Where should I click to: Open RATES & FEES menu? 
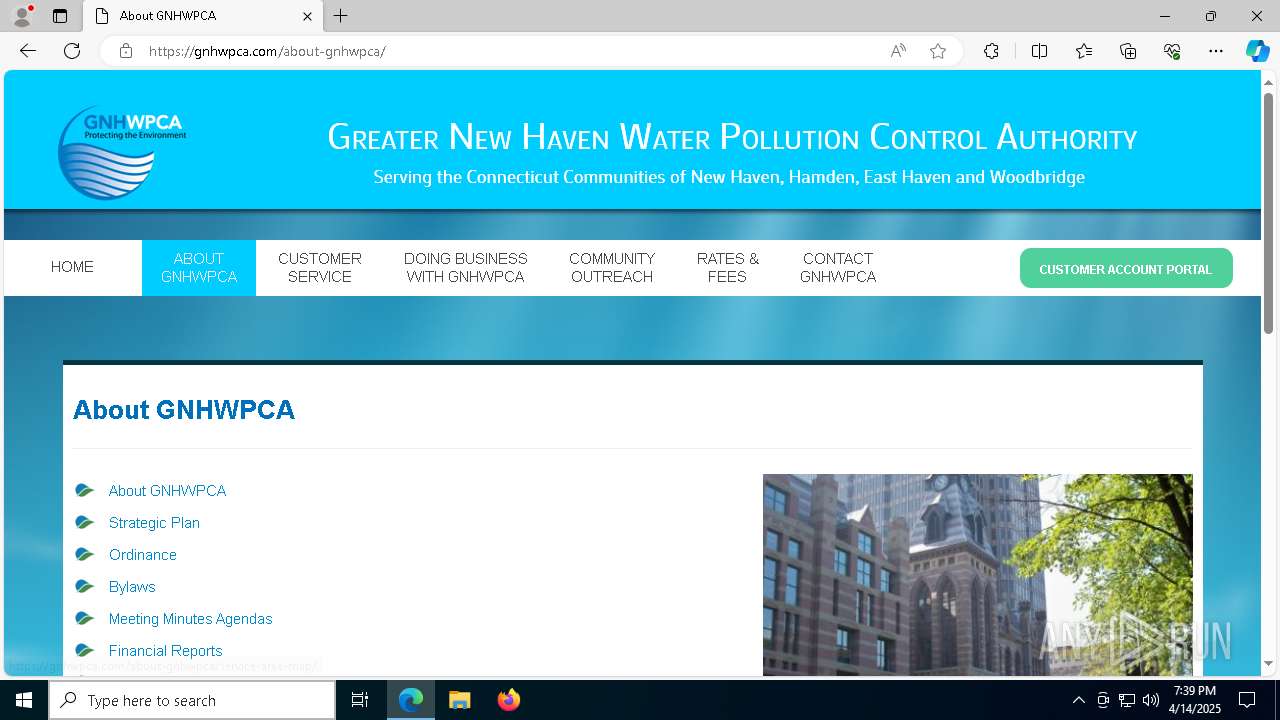pos(728,268)
